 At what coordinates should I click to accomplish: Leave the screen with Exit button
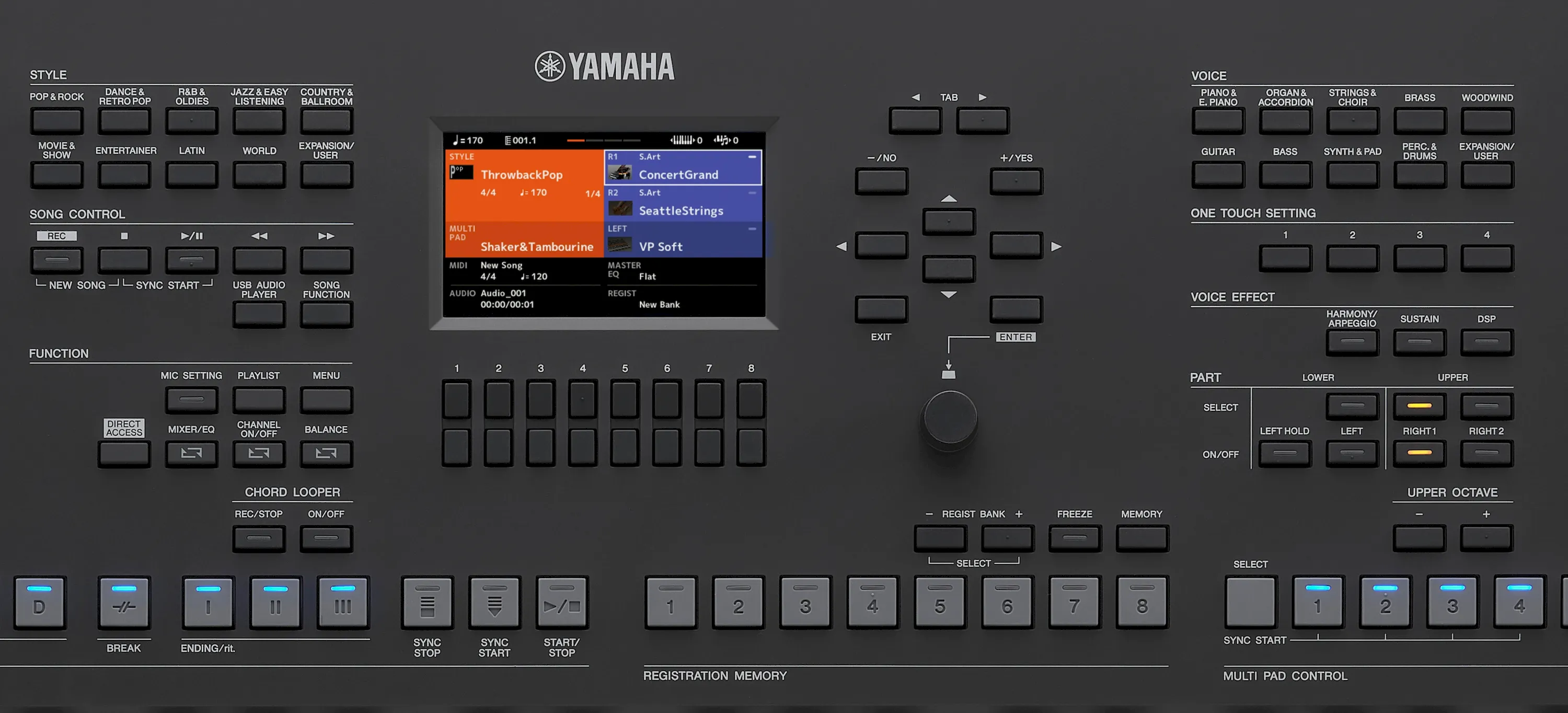[881, 309]
